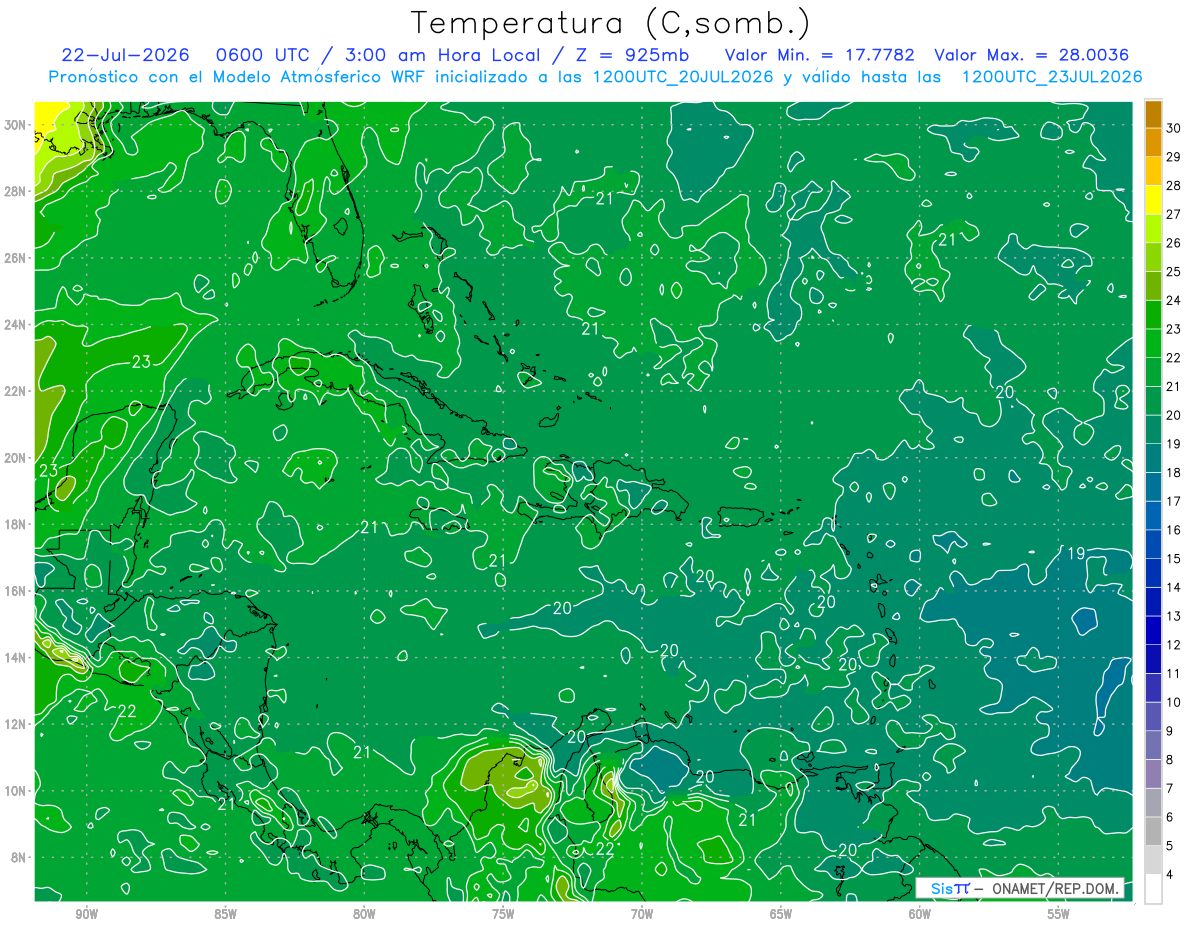
Task: Click the '19' contour label on the map
Action: [x=1076, y=553]
